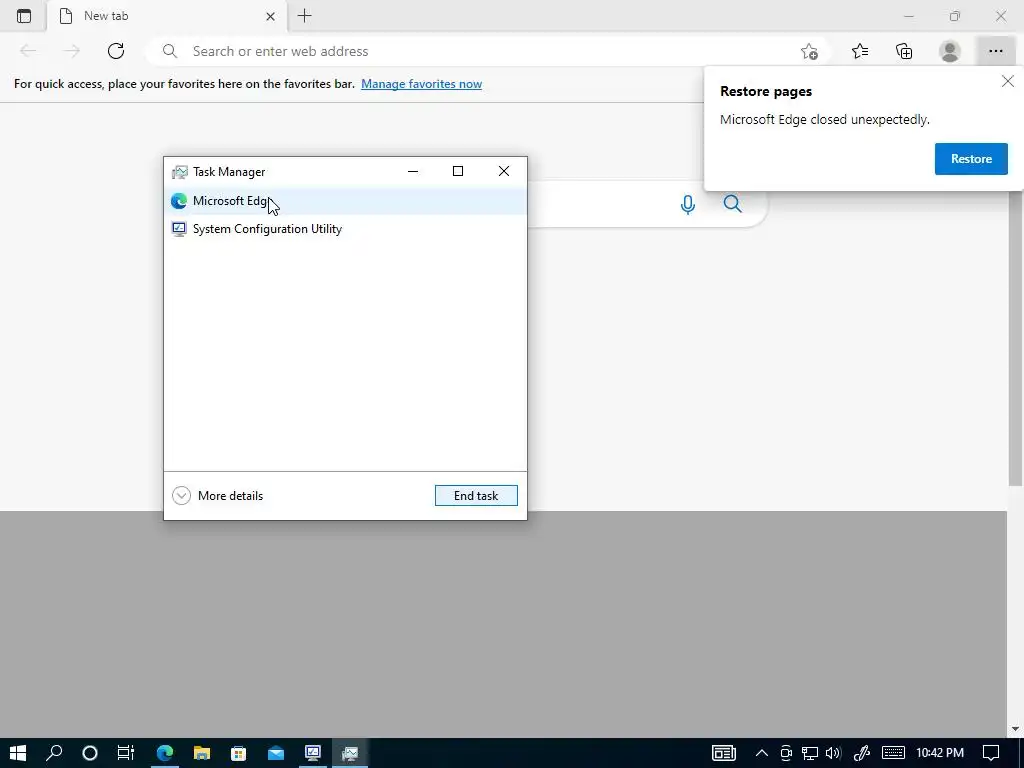Image resolution: width=1024 pixels, height=768 pixels.
Task: Switch to Microsoft Edge taskbar icon
Action: pyautogui.click(x=165, y=753)
